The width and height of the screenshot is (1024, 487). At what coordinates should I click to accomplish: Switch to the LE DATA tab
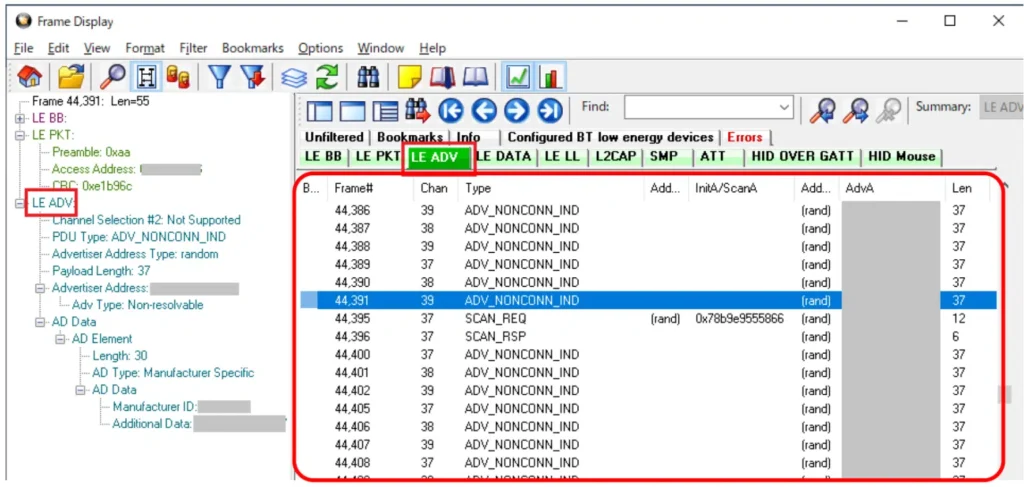[x=503, y=157]
